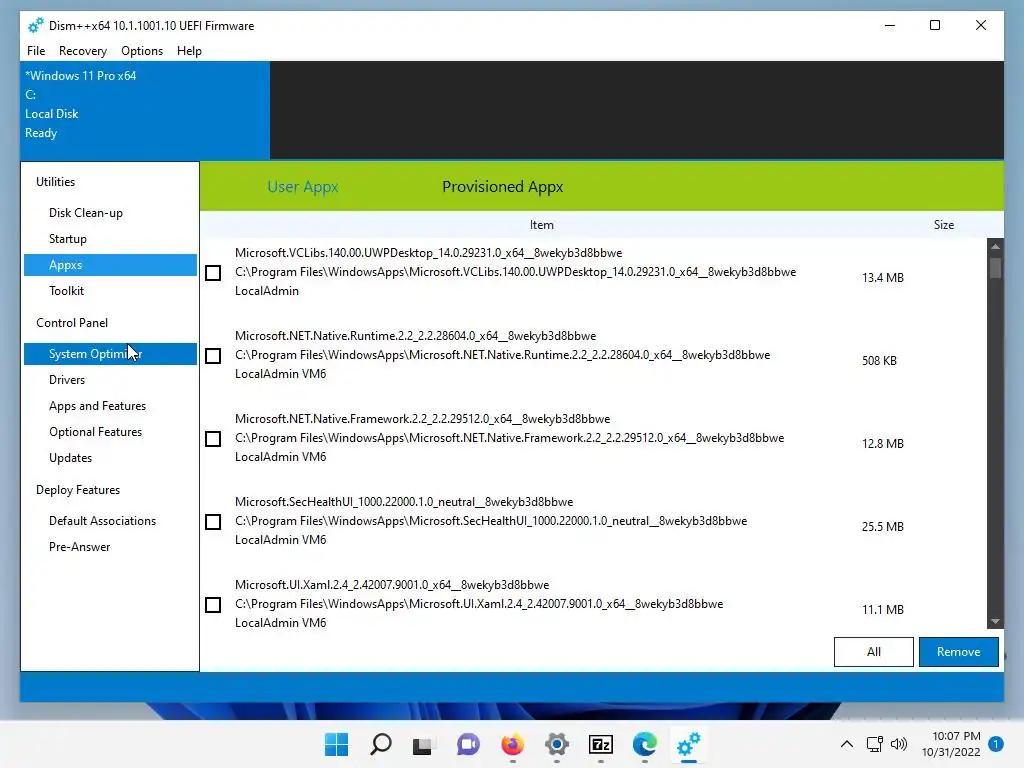Open Apps and Features in the sidebar
Image resolution: width=1024 pixels, height=768 pixels.
110,406
